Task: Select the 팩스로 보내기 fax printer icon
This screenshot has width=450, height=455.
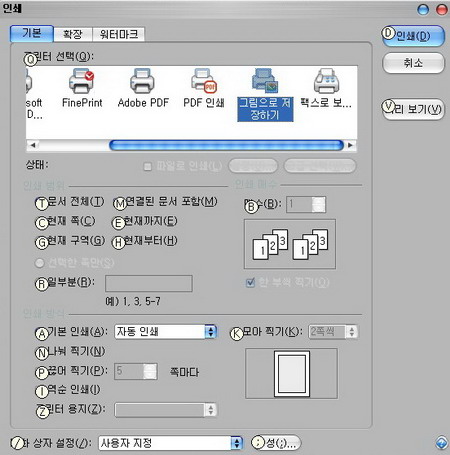Action: (326, 81)
